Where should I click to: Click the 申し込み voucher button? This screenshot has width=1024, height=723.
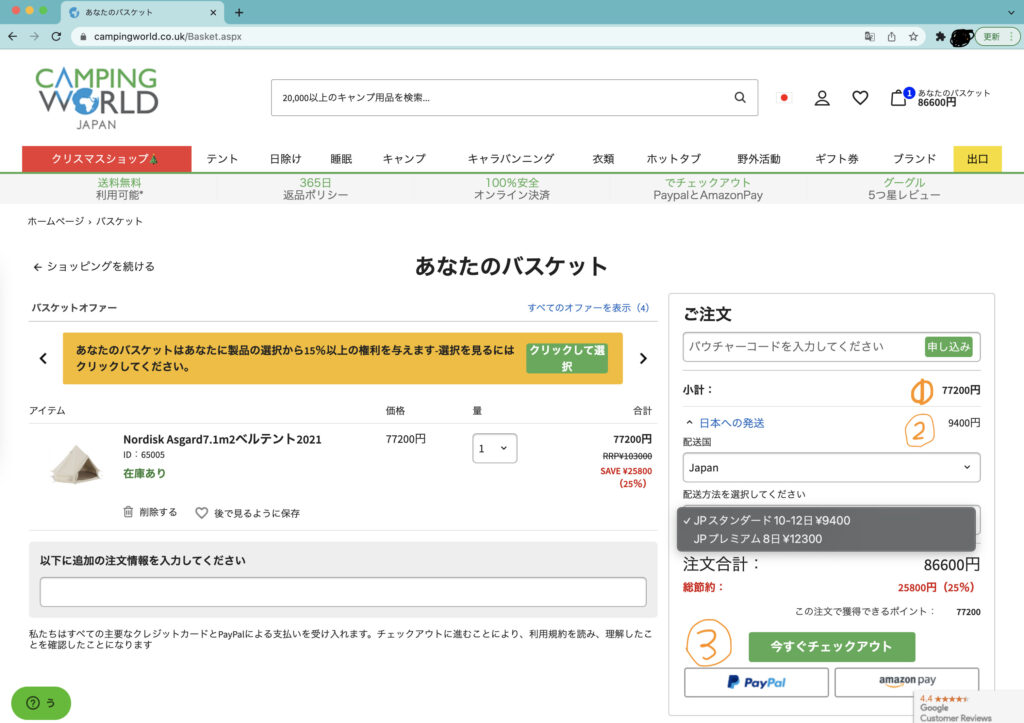pos(948,347)
